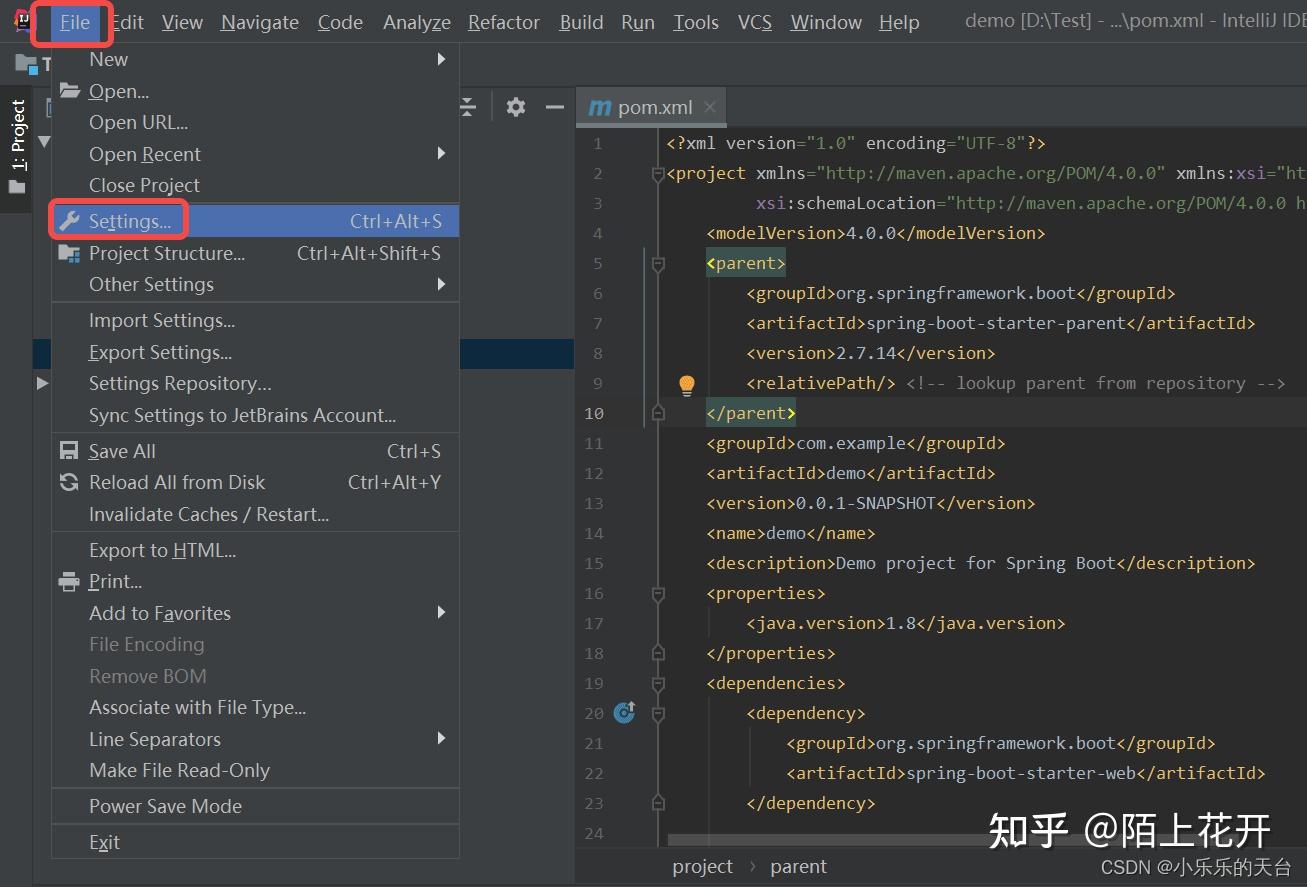The height and width of the screenshot is (887, 1307).
Task: Click the light bulb intention icon
Action: [x=687, y=384]
